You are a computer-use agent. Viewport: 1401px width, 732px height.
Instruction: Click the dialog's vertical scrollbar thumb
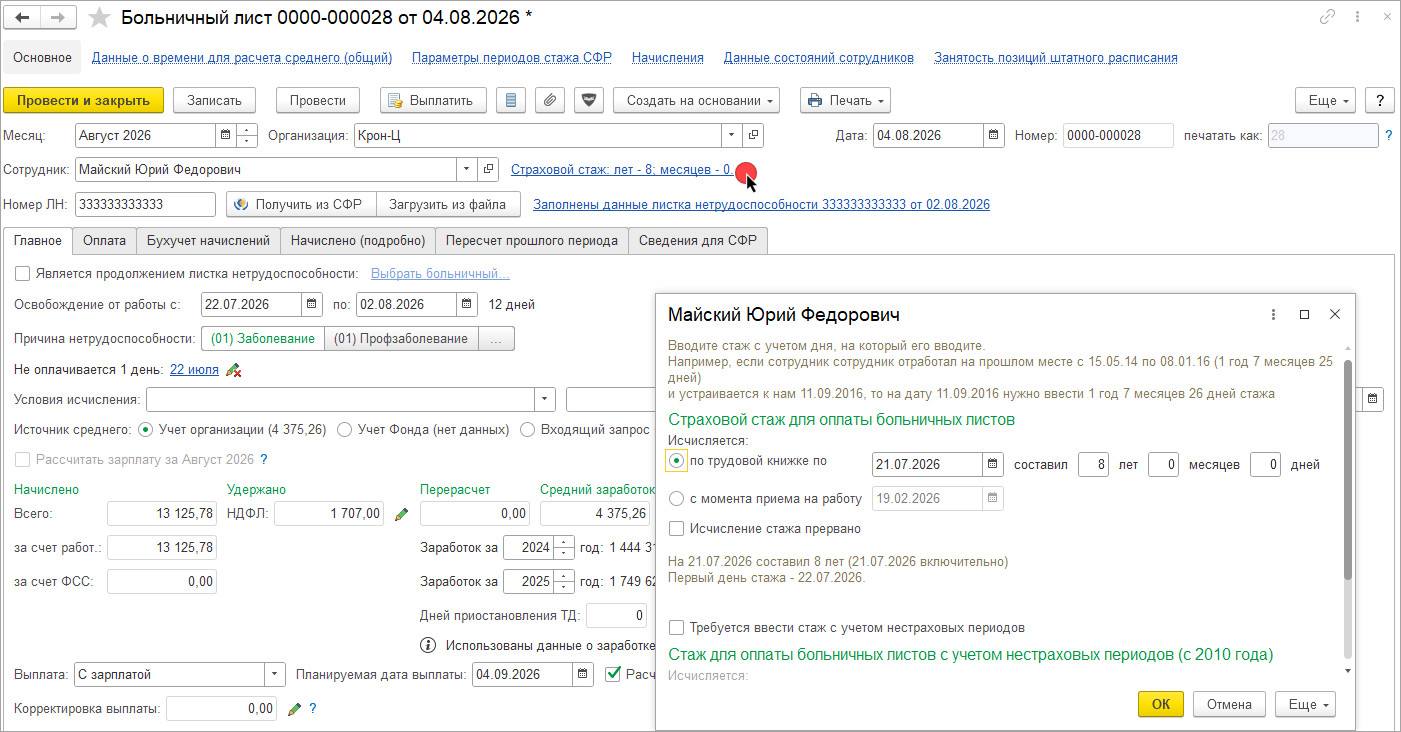click(1348, 470)
